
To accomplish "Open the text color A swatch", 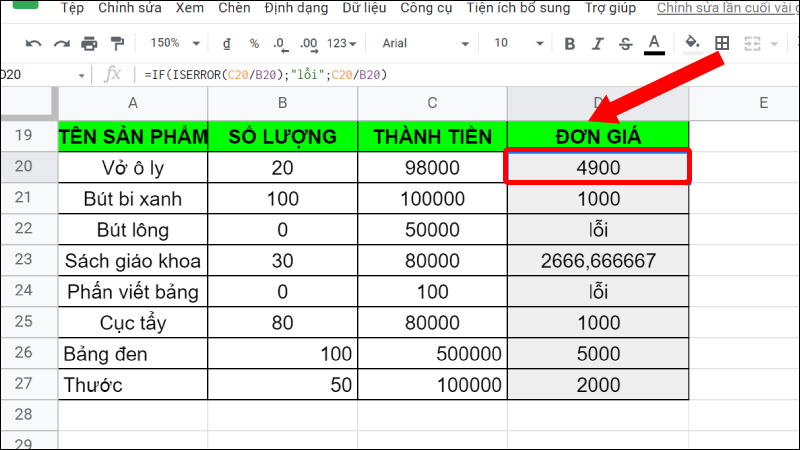I will (x=655, y=44).
